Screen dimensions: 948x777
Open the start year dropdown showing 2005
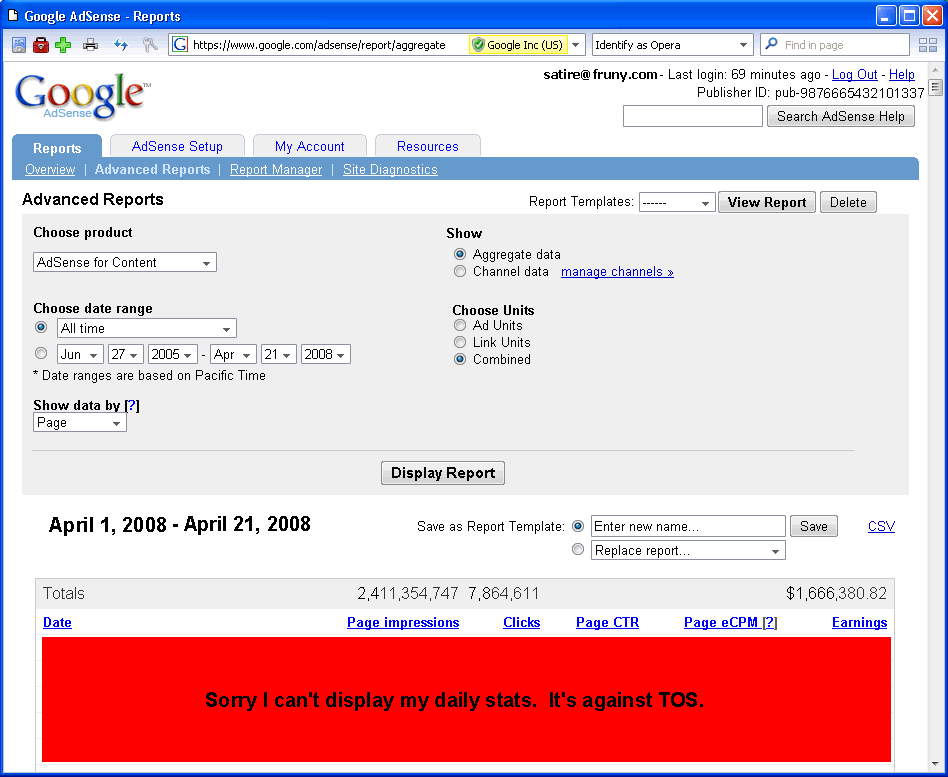pos(173,354)
